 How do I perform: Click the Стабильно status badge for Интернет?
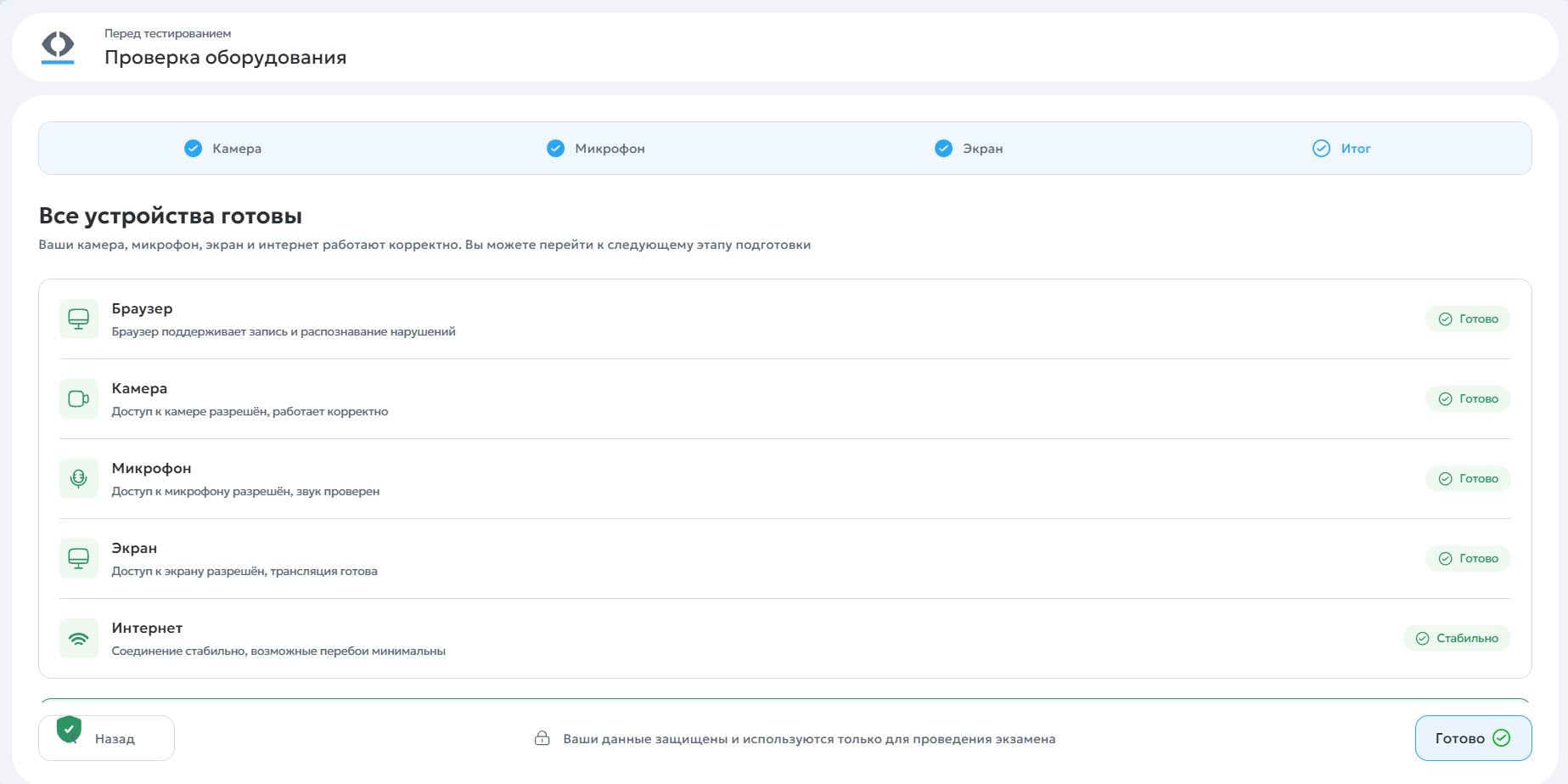pyautogui.click(x=1457, y=639)
